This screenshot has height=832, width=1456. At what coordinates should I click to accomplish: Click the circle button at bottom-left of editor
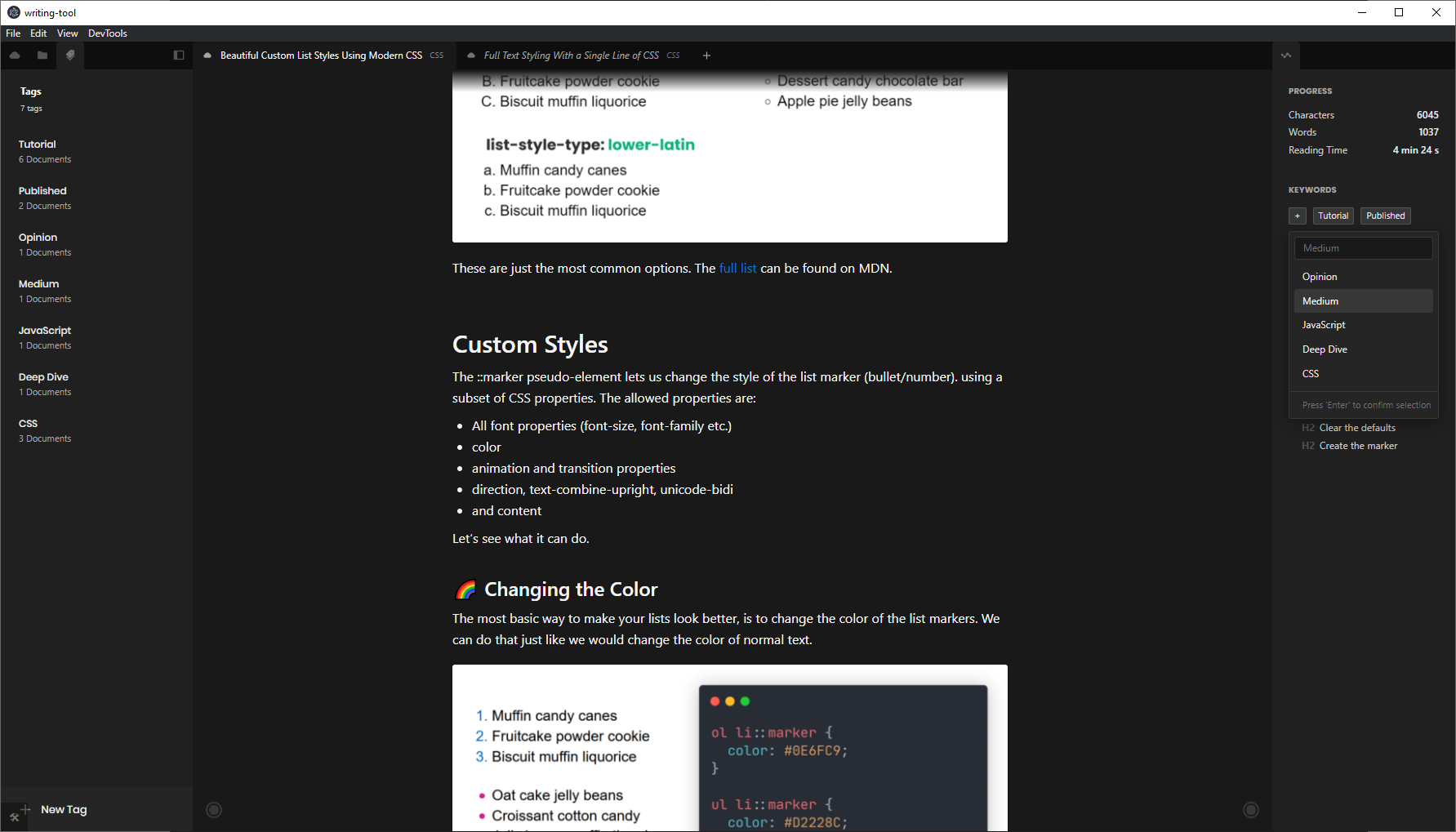coord(214,810)
